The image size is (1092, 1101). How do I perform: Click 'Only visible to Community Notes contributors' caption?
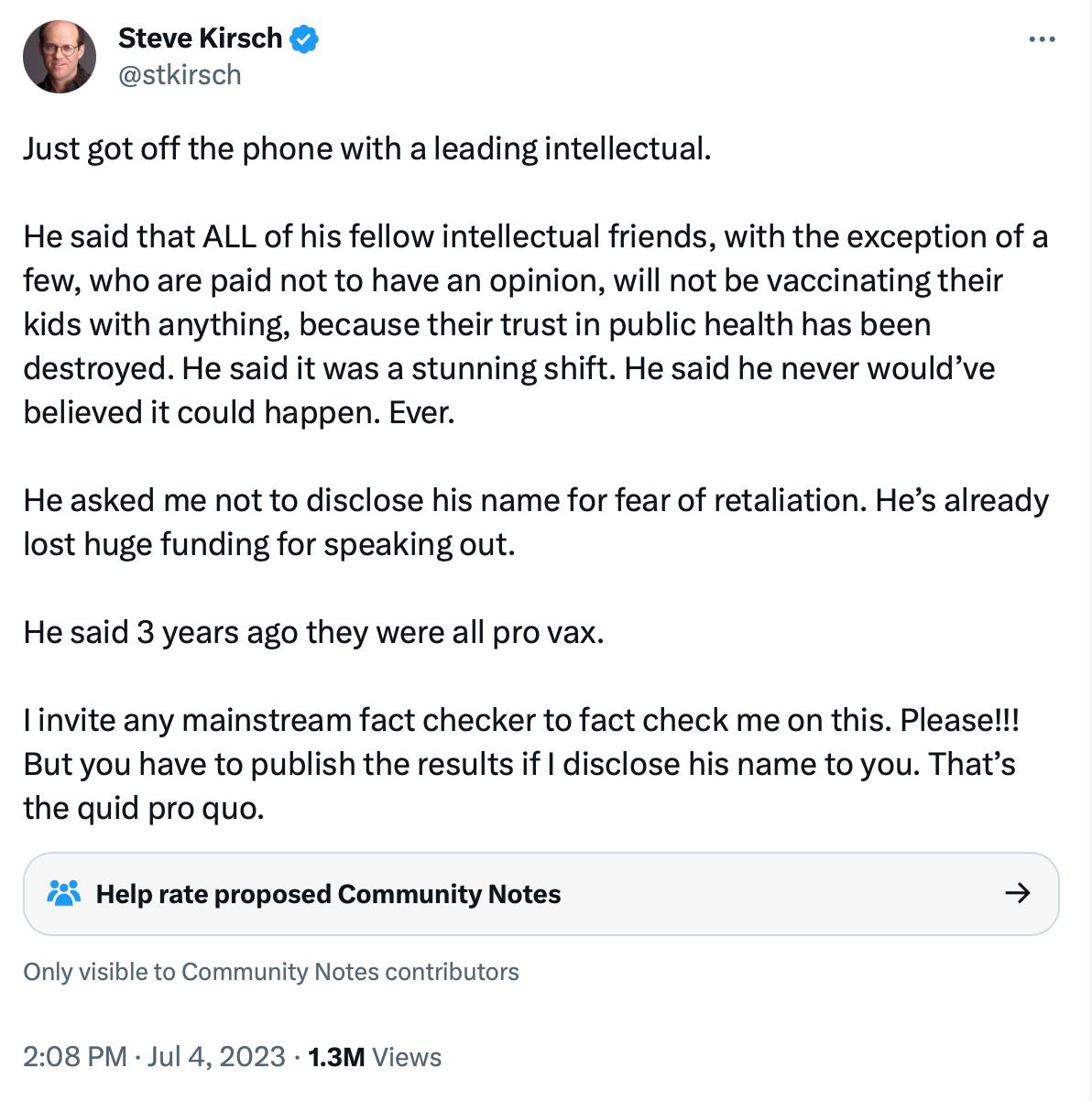tap(271, 972)
